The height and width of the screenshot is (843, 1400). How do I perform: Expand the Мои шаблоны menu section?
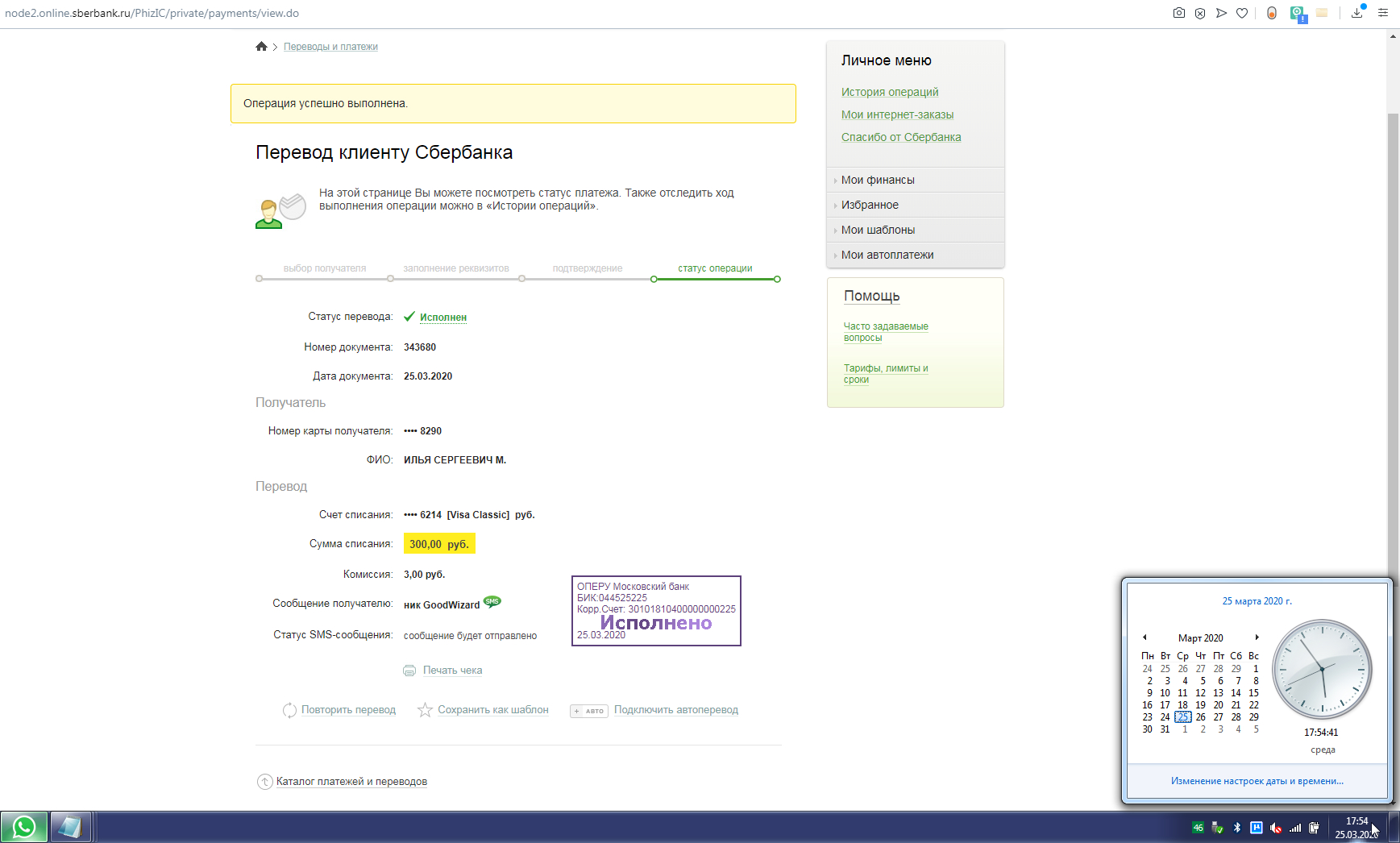pos(916,230)
